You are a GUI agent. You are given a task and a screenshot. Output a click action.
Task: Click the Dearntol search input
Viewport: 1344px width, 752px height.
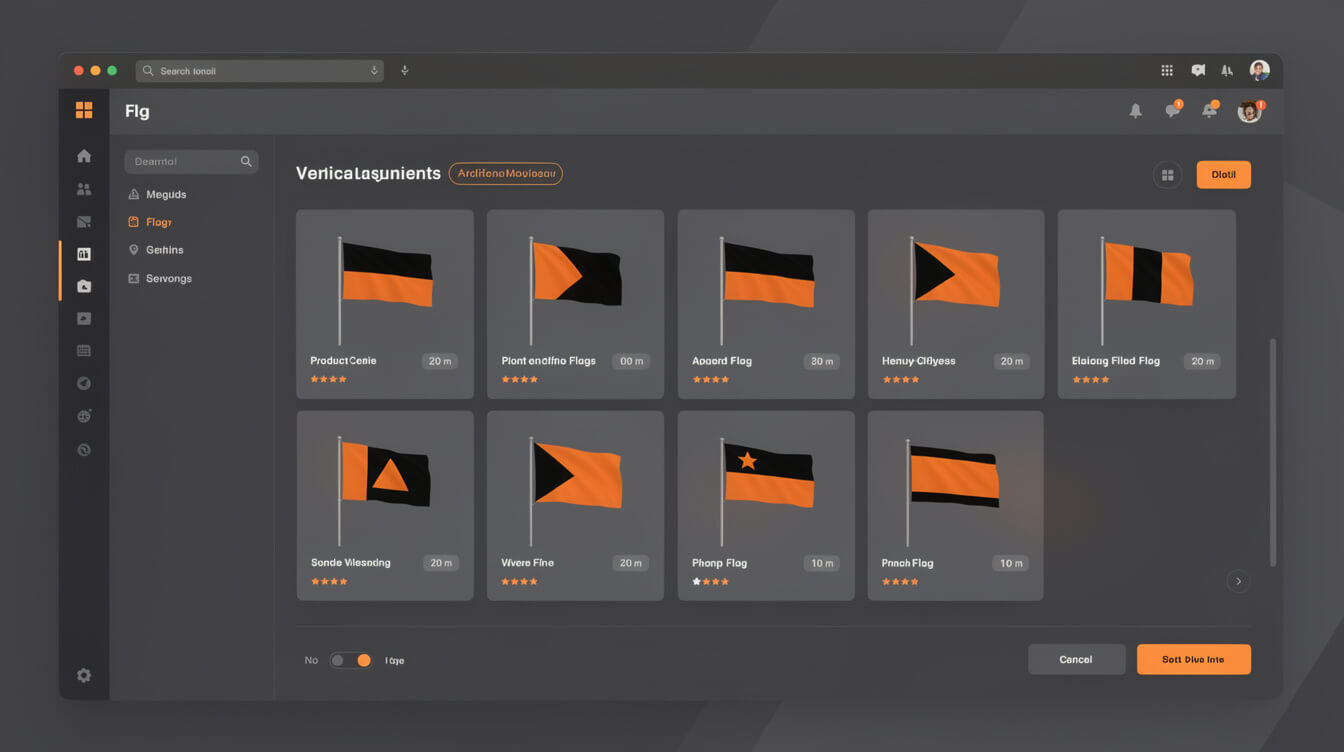[191, 161]
